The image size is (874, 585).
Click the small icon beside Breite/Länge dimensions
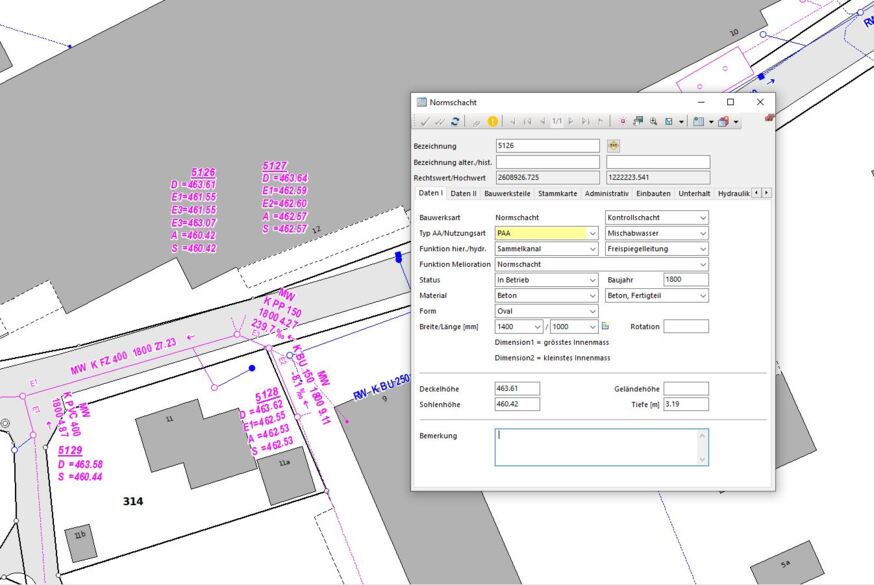point(605,326)
